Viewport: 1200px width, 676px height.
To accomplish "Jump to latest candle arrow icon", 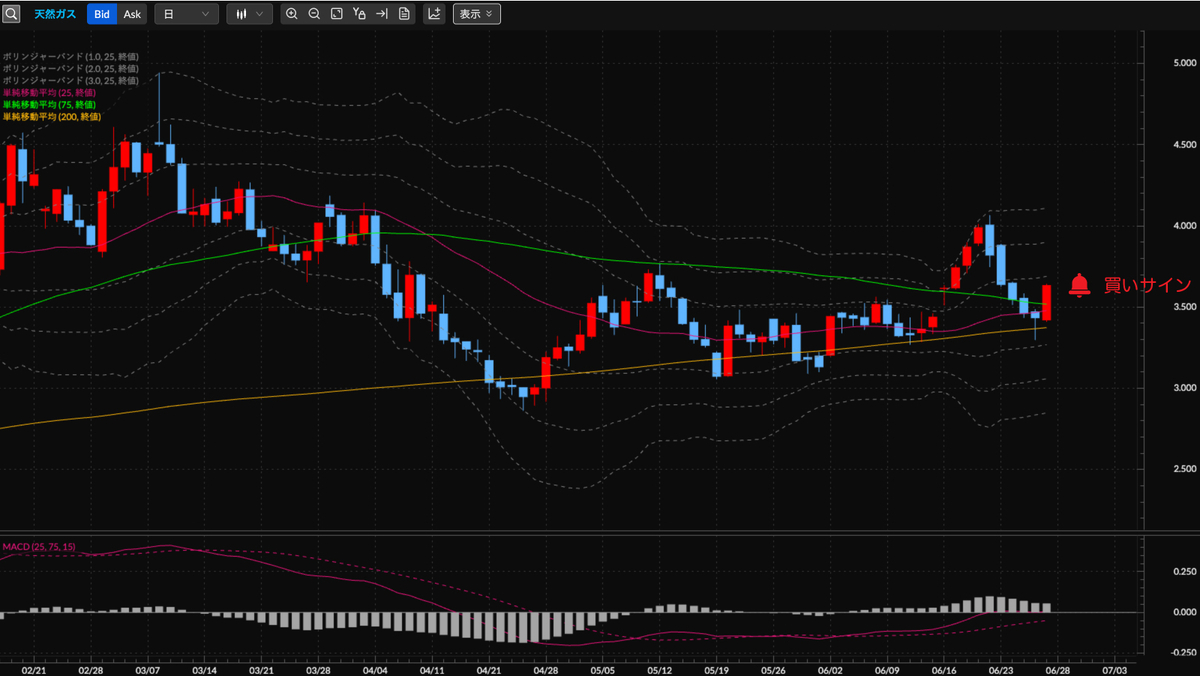I will pos(381,14).
